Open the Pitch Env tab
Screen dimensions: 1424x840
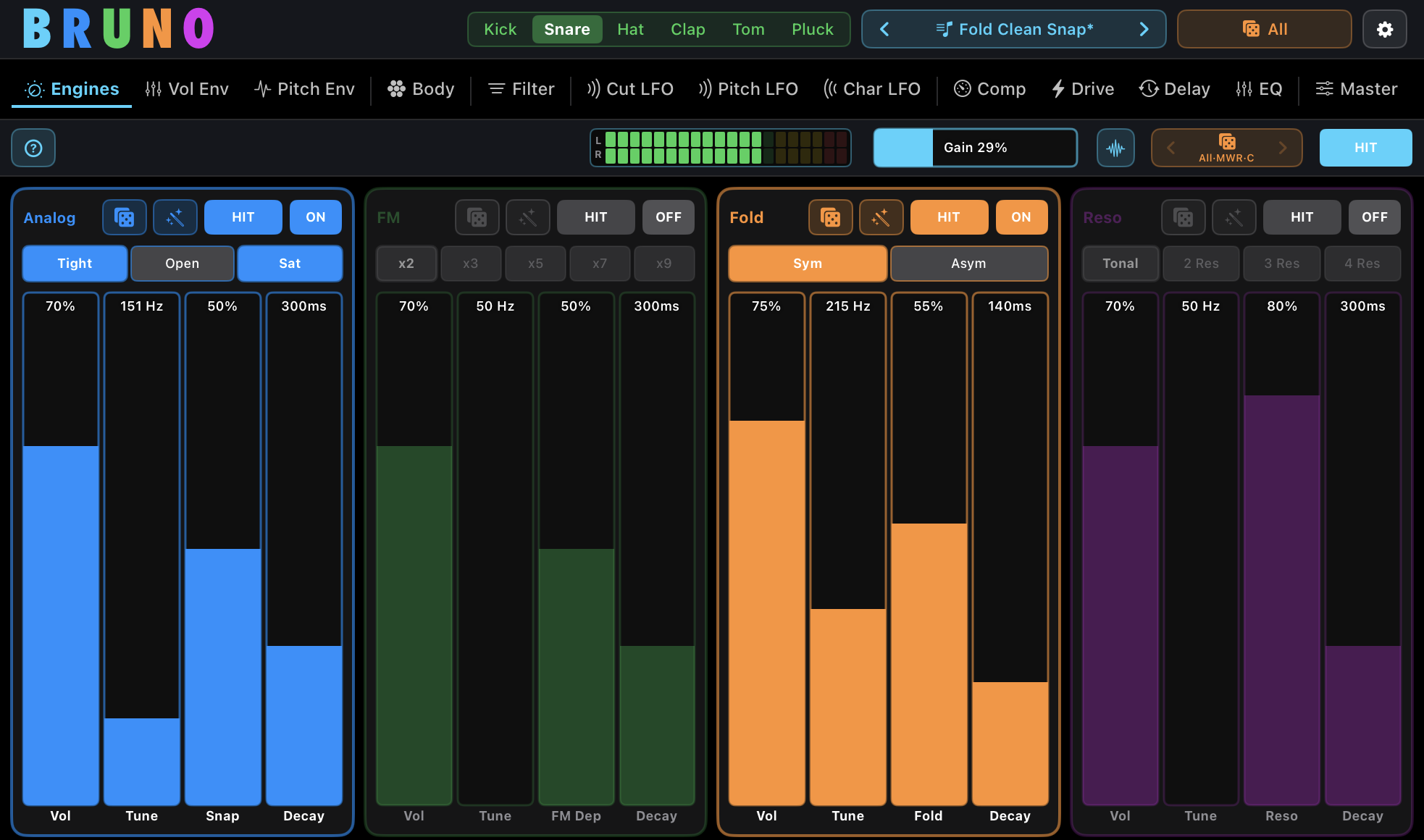tap(304, 89)
